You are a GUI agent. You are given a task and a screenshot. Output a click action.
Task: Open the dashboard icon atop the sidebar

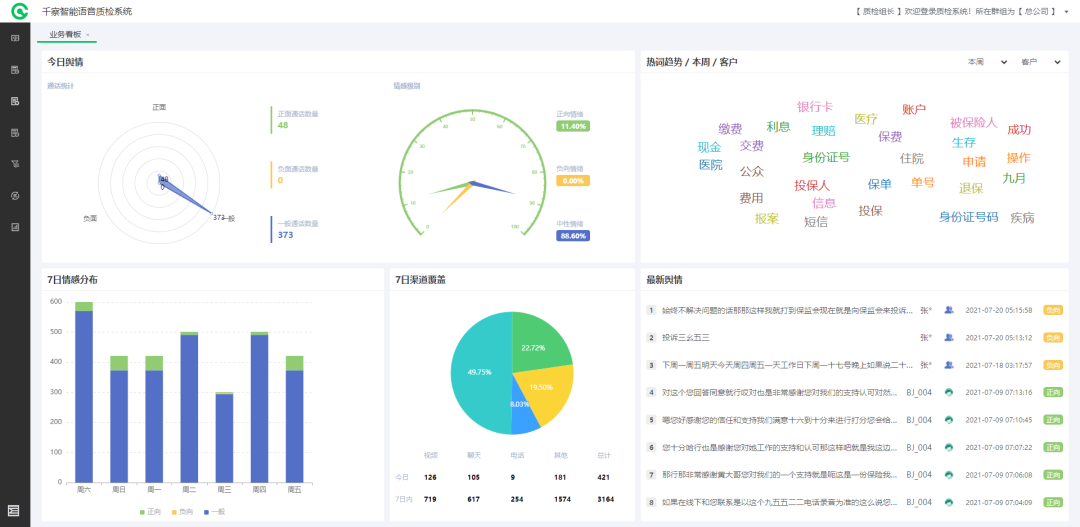(x=14, y=38)
